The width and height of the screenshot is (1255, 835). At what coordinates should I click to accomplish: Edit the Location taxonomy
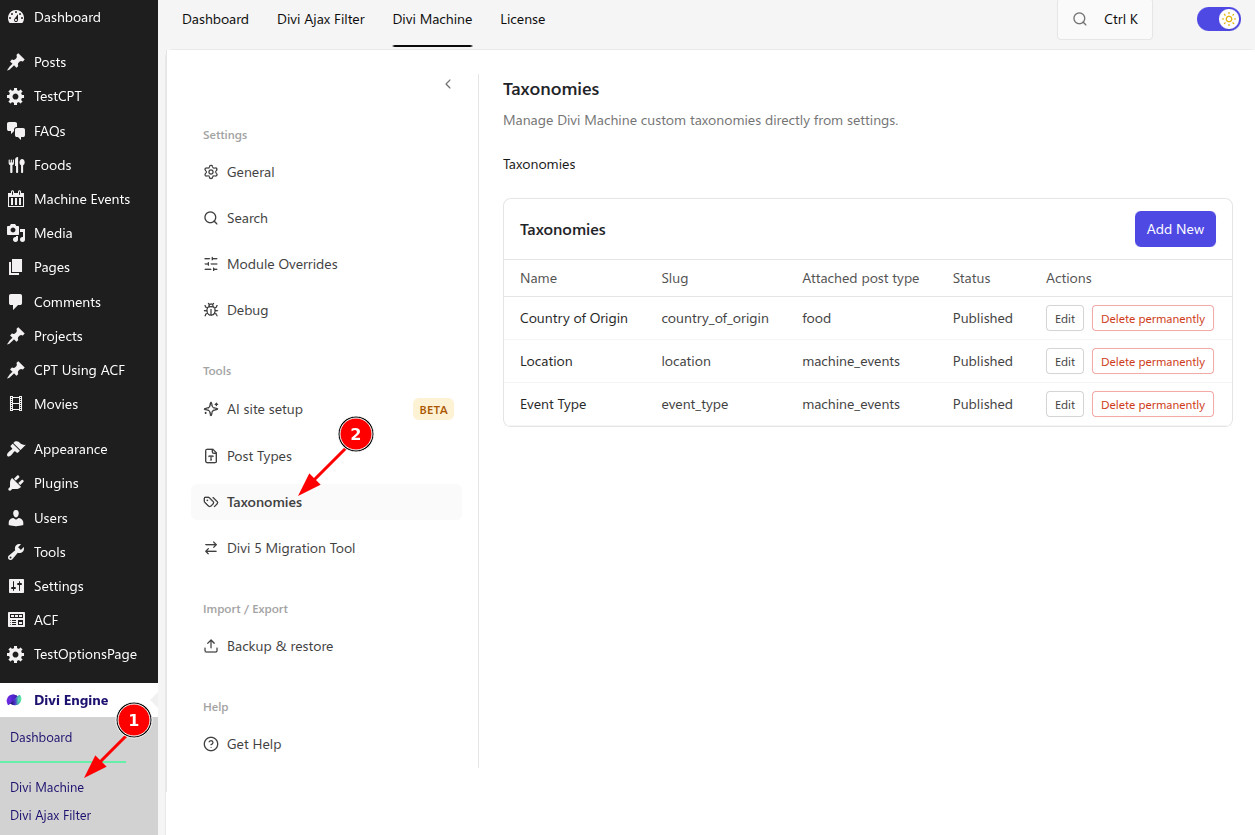(x=1065, y=362)
